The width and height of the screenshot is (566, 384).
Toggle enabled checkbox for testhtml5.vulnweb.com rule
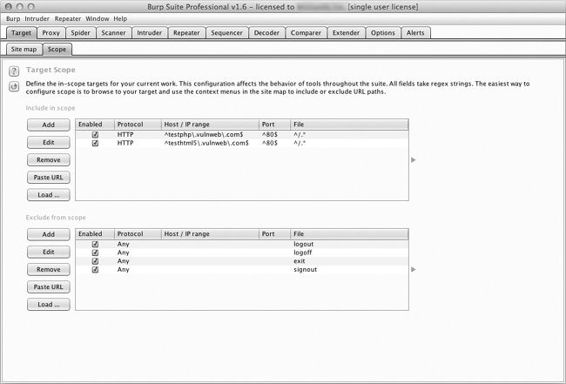(95, 143)
